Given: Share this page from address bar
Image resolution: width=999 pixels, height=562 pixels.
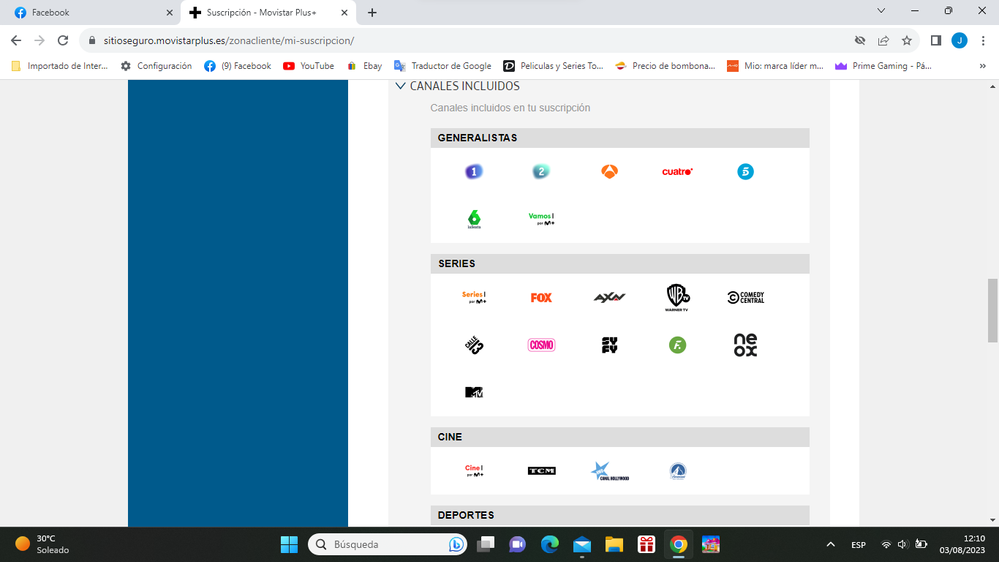Looking at the screenshot, I should click(883, 40).
